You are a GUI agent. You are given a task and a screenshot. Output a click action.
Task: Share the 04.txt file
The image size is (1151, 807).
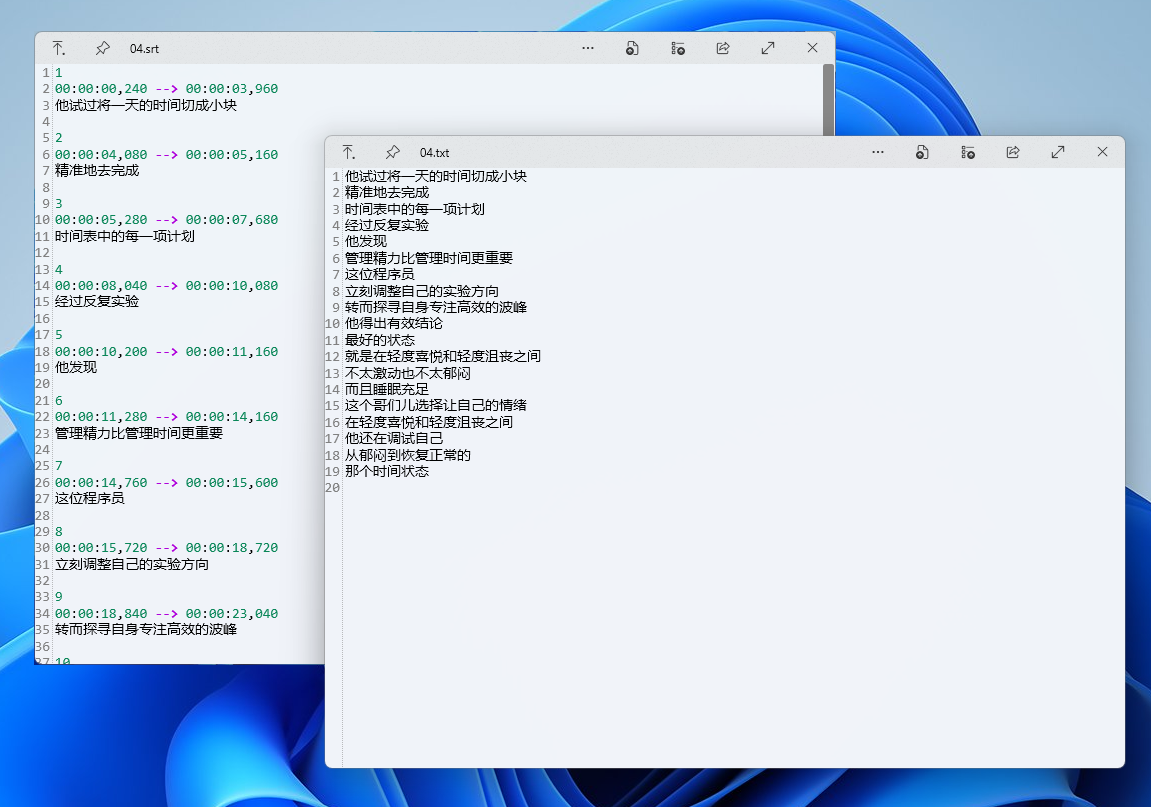click(x=1013, y=152)
